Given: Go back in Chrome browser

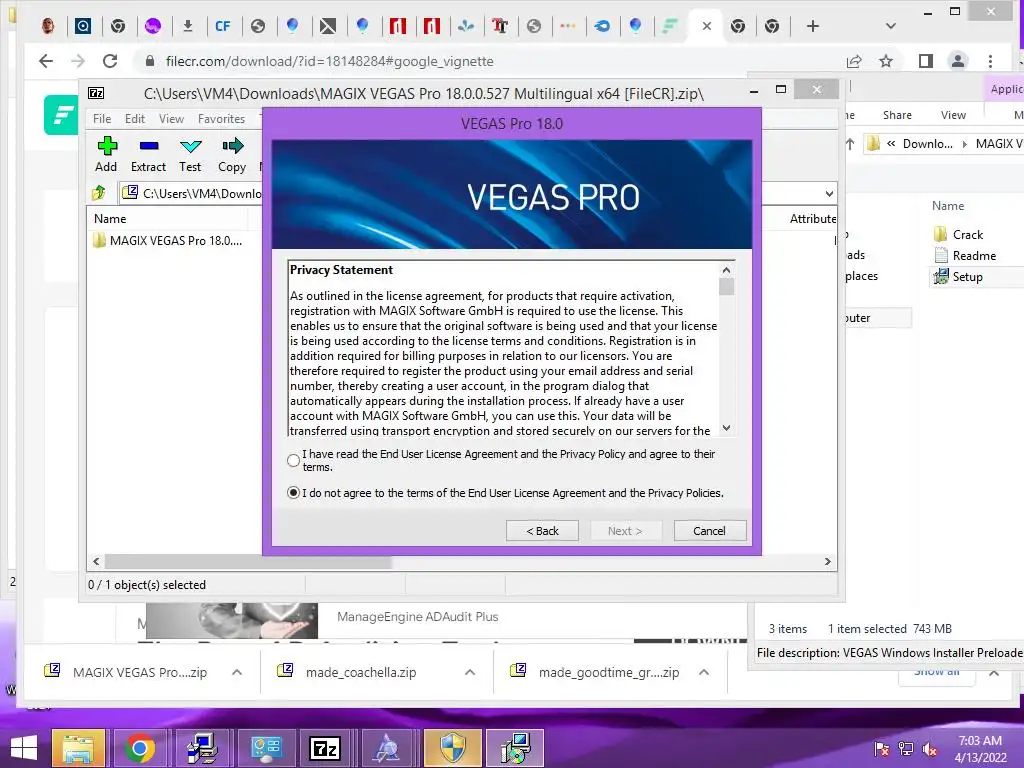Looking at the screenshot, I should pos(45,61).
